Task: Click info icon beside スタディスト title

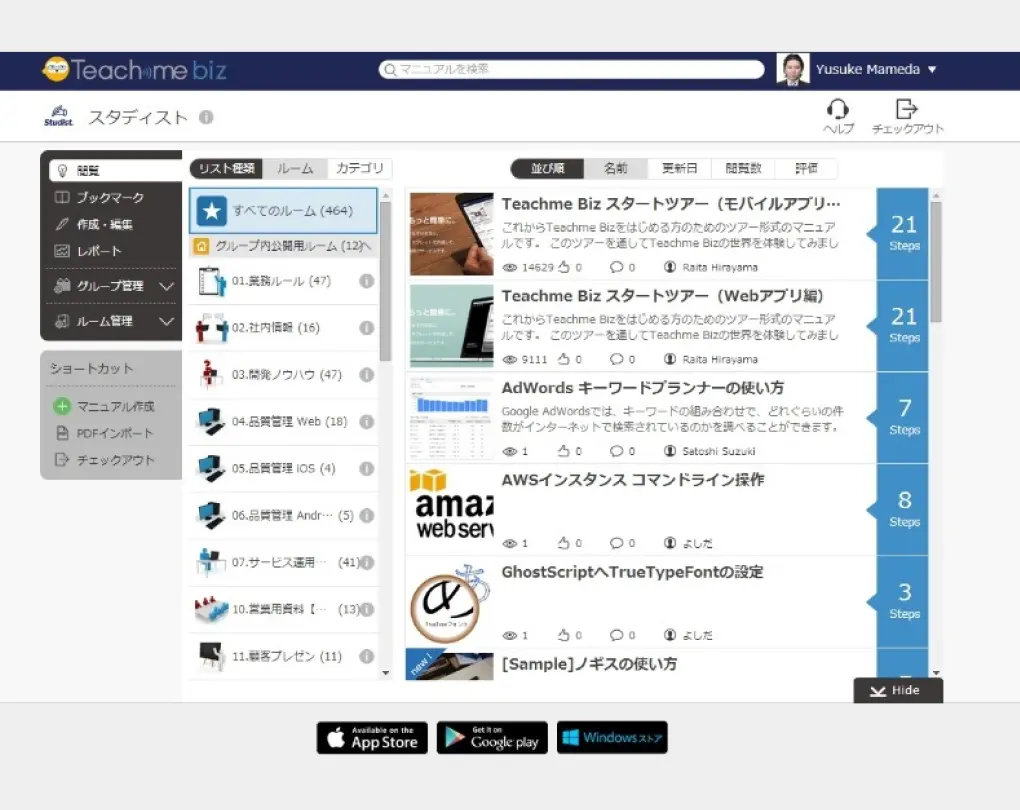Action: pos(206,117)
